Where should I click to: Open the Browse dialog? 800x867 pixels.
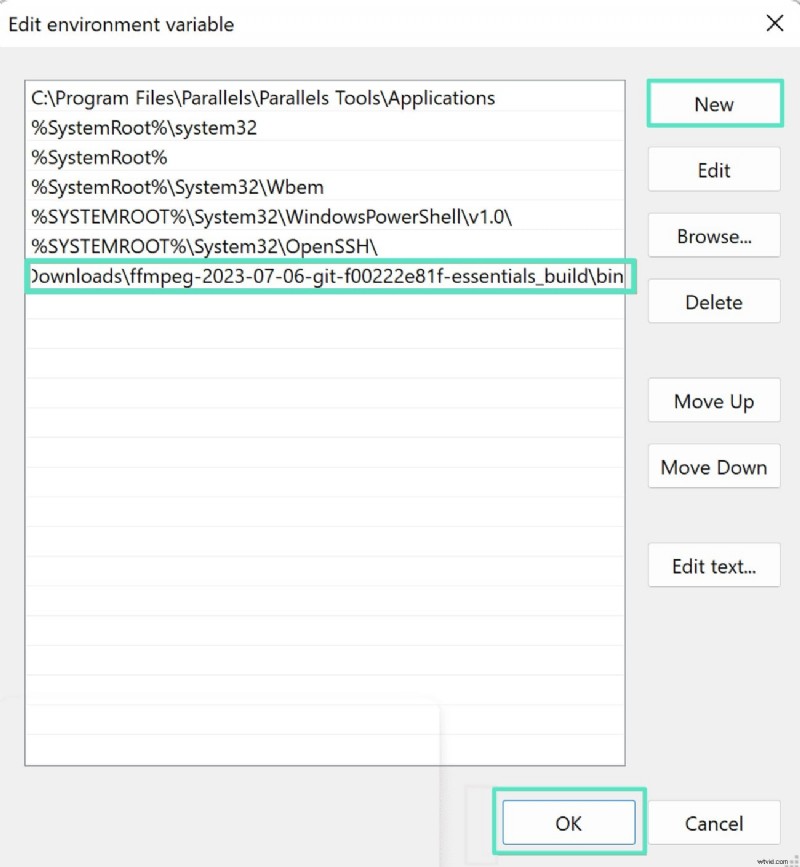pyautogui.click(x=714, y=236)
